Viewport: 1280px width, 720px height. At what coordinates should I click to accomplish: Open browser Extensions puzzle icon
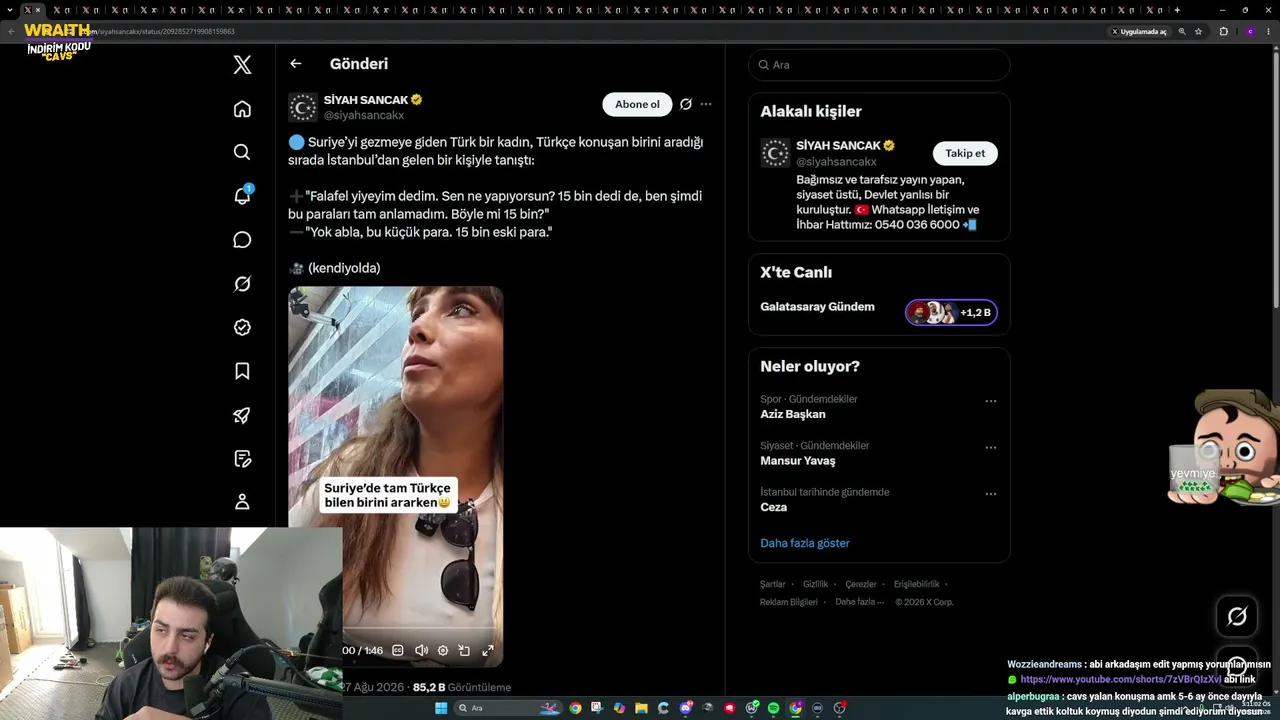click(1223, 32)
